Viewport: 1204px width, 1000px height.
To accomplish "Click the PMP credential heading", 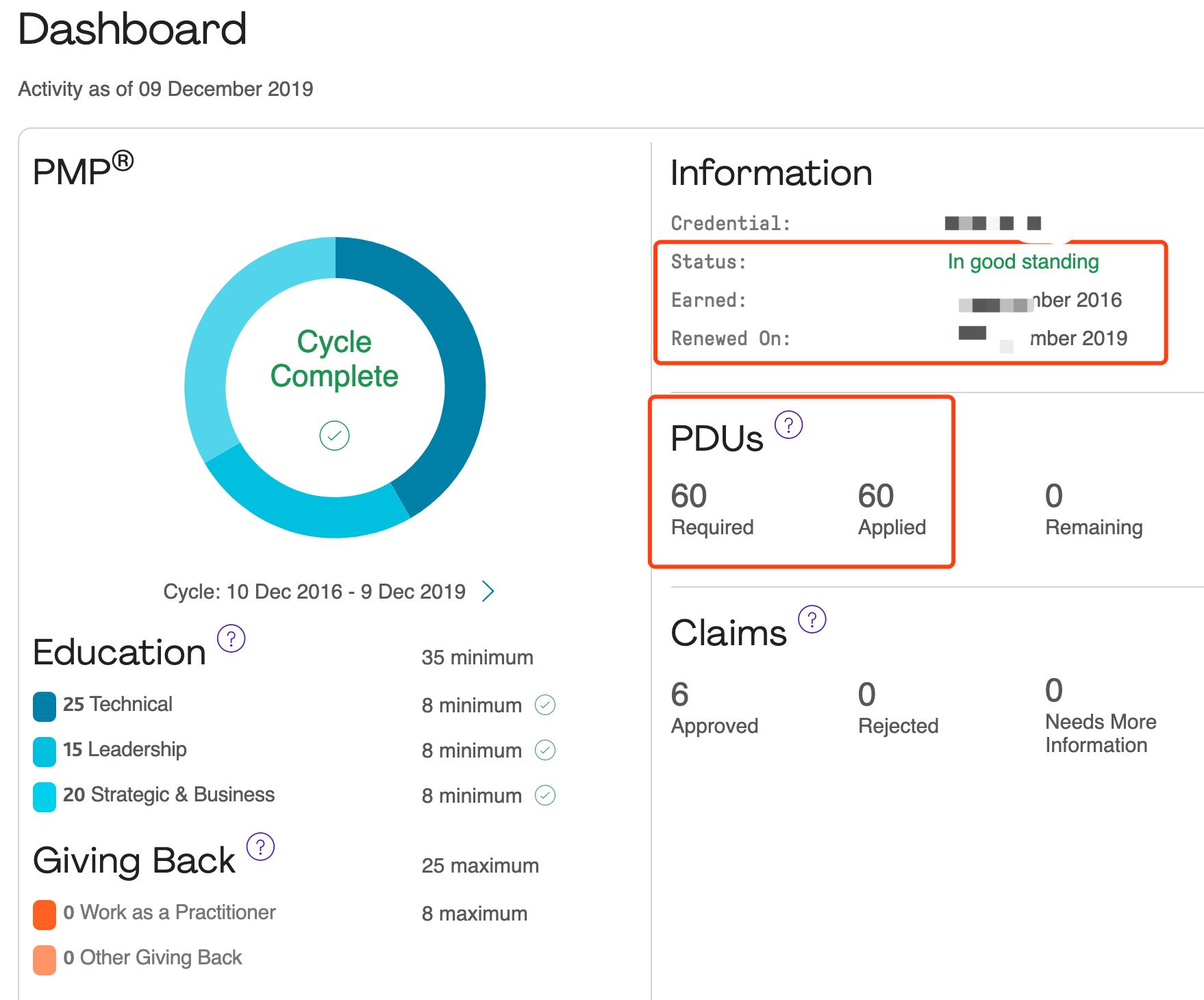I will [83, 169].
